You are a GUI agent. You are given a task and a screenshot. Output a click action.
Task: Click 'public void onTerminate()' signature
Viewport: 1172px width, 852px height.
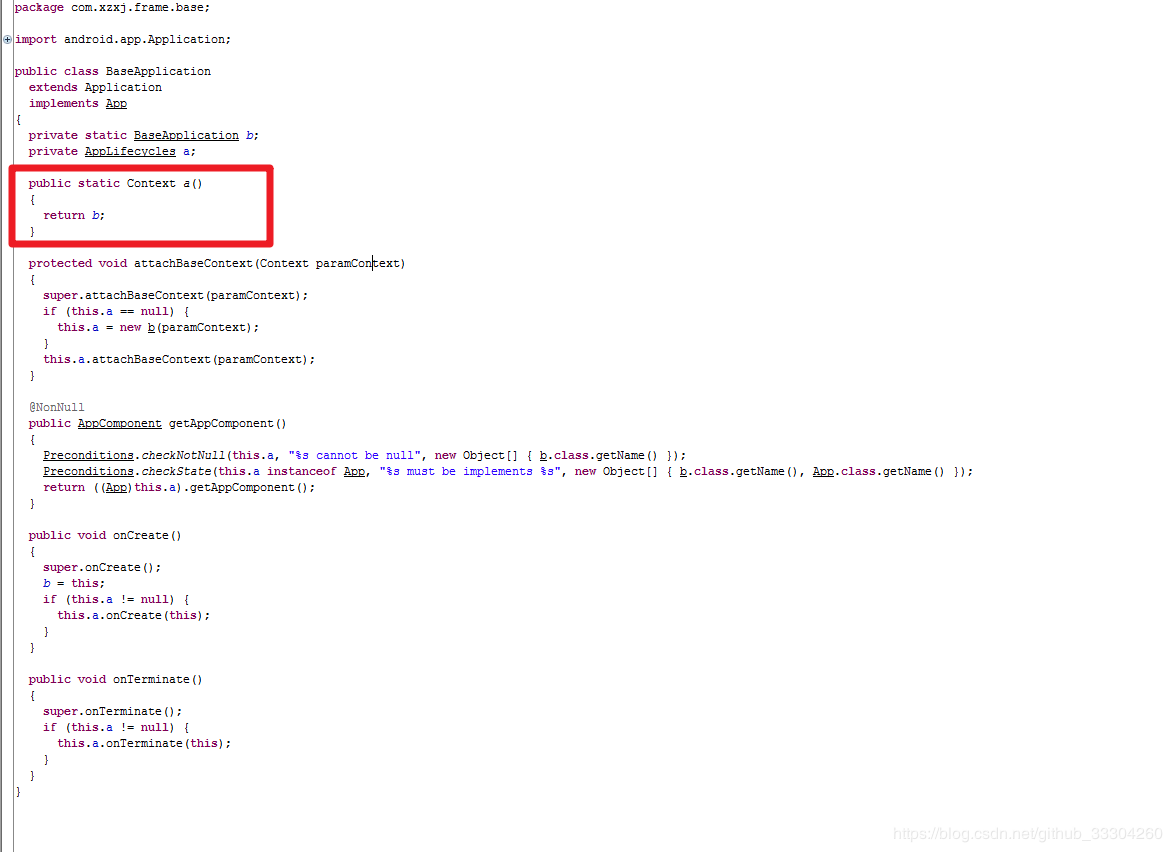pos(115,679)
